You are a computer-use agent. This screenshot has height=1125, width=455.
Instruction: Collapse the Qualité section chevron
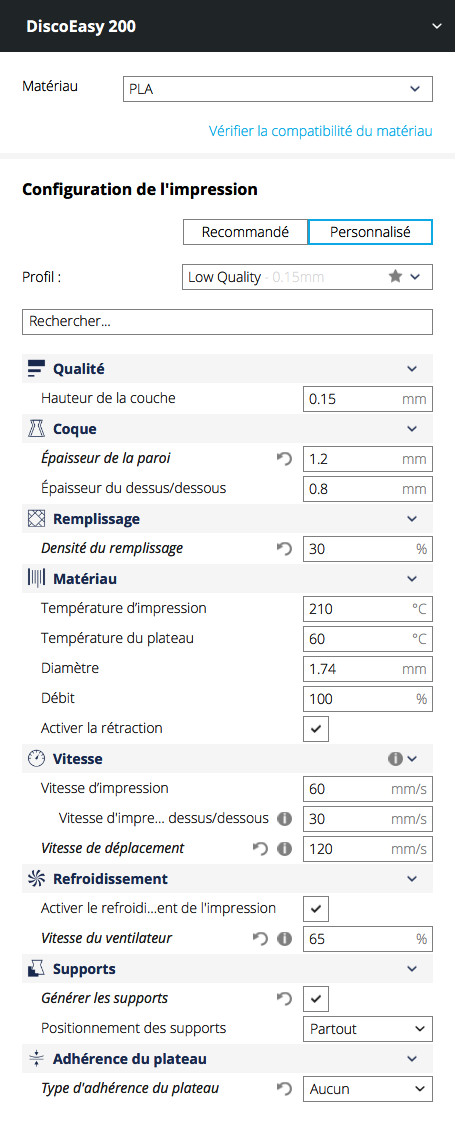[412, 369]
